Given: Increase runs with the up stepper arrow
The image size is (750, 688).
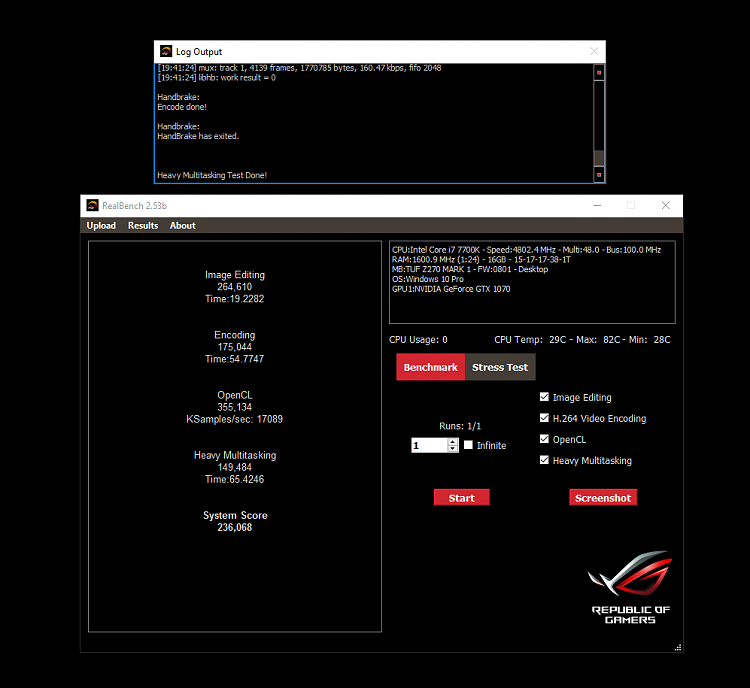Looking at the screenshot, I should point(452,442).
